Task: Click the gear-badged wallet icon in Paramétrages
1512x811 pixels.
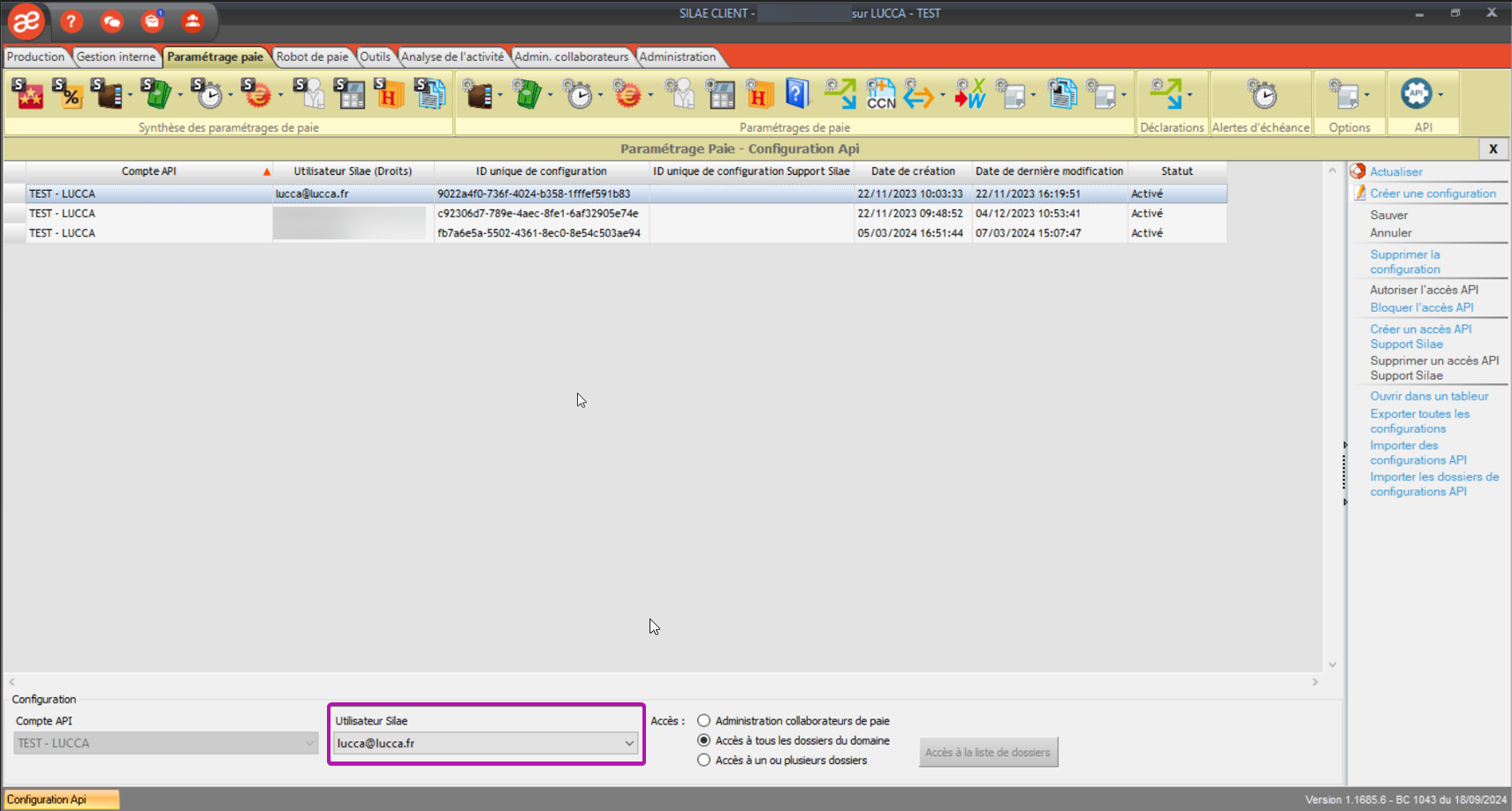Action: [478, 94]
